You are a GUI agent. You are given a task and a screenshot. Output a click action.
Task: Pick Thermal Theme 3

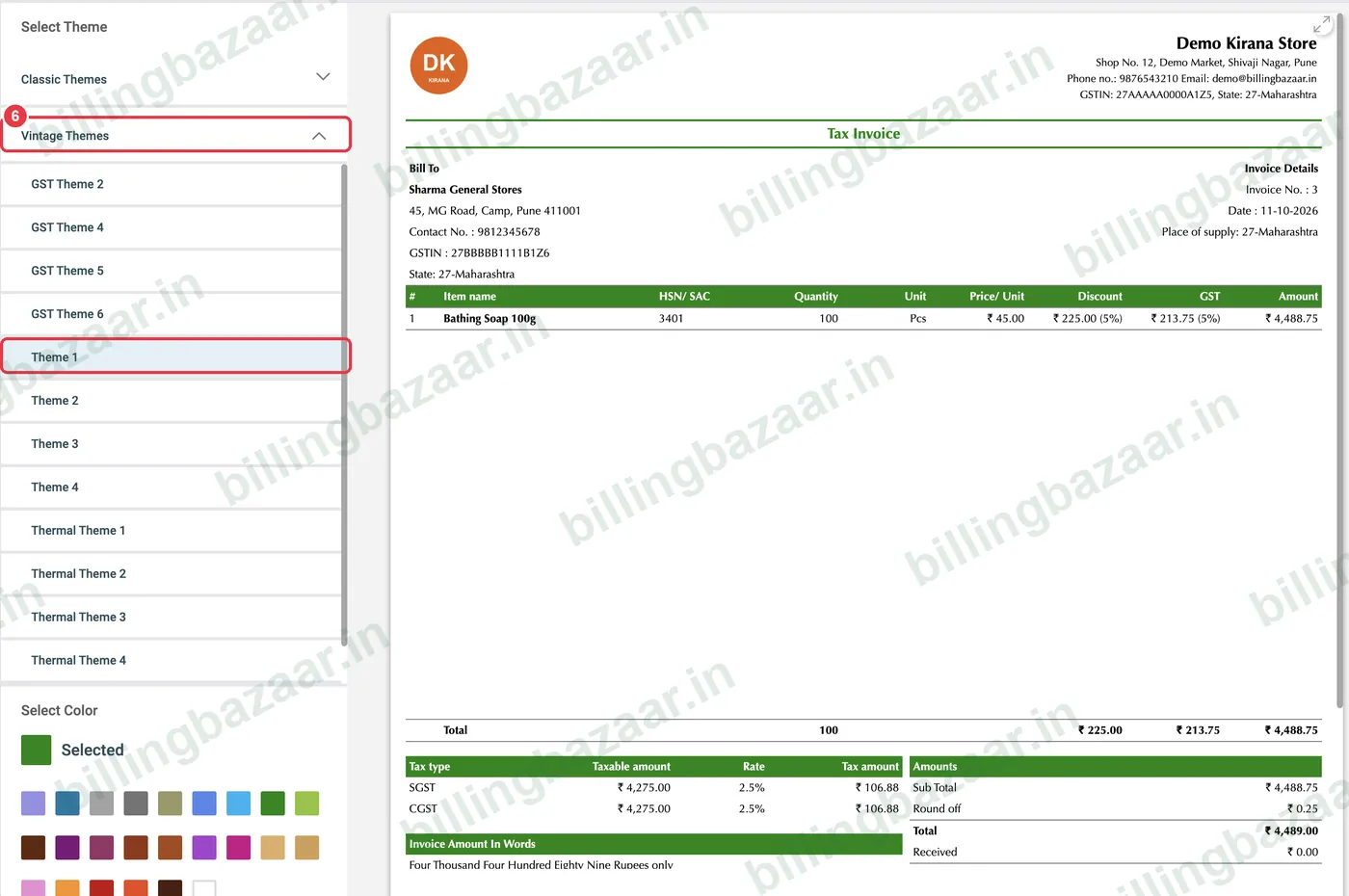point(172,618)
